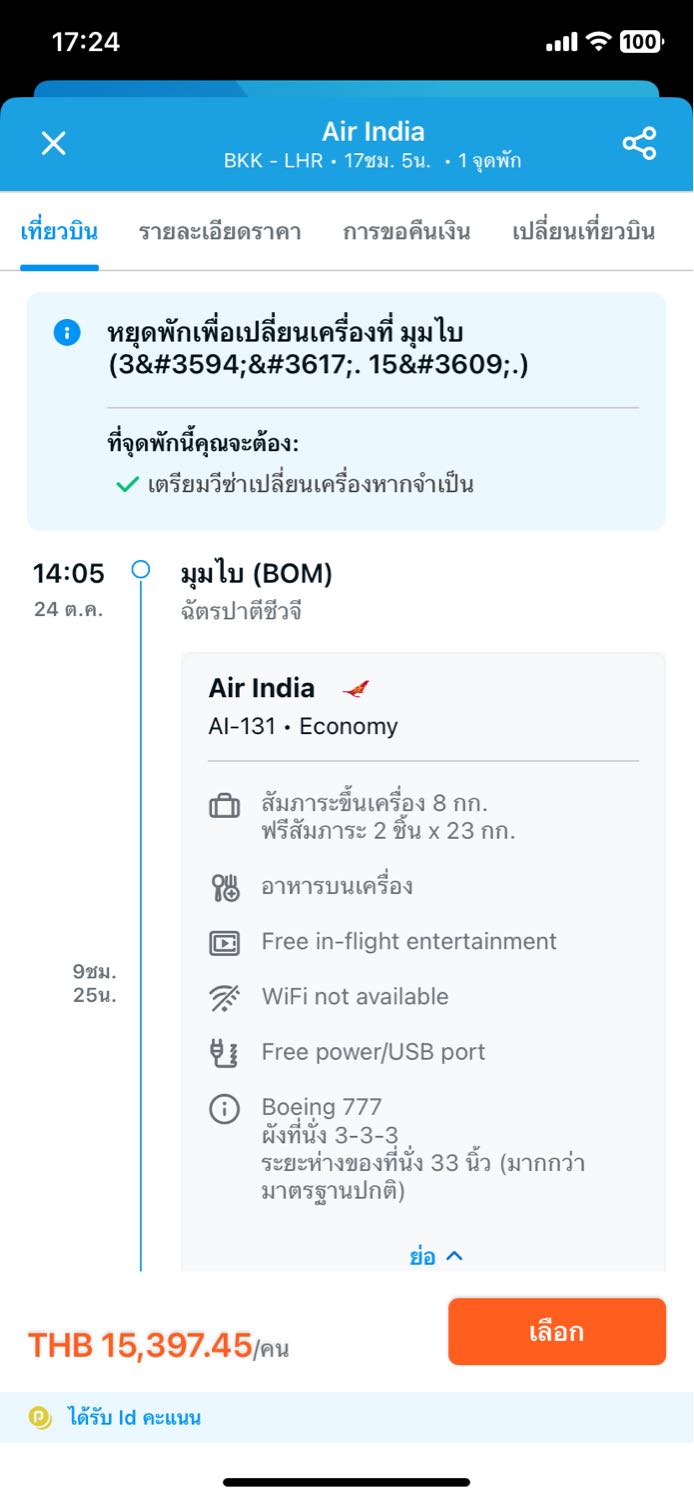Open the การขอคืนเงิน tab

tap(406, 232)
